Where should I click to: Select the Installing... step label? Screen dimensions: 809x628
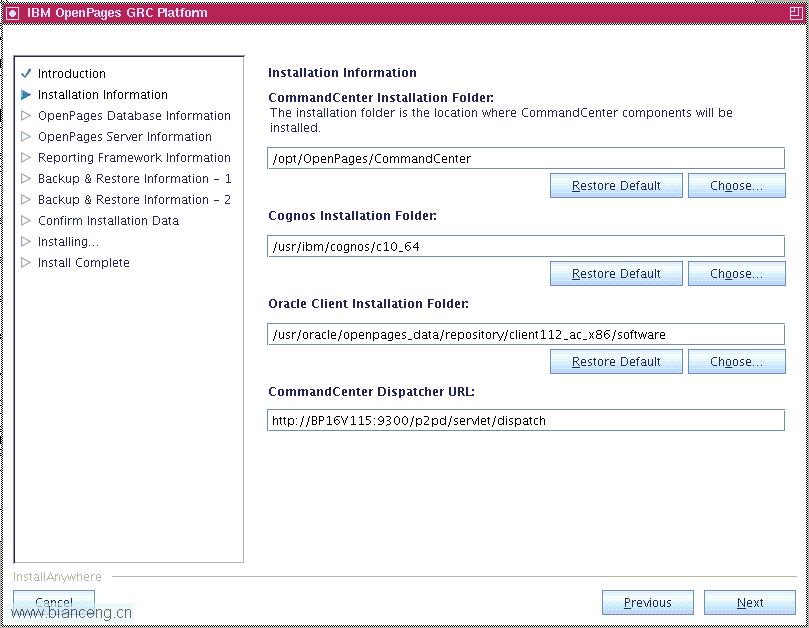[68, 241]
